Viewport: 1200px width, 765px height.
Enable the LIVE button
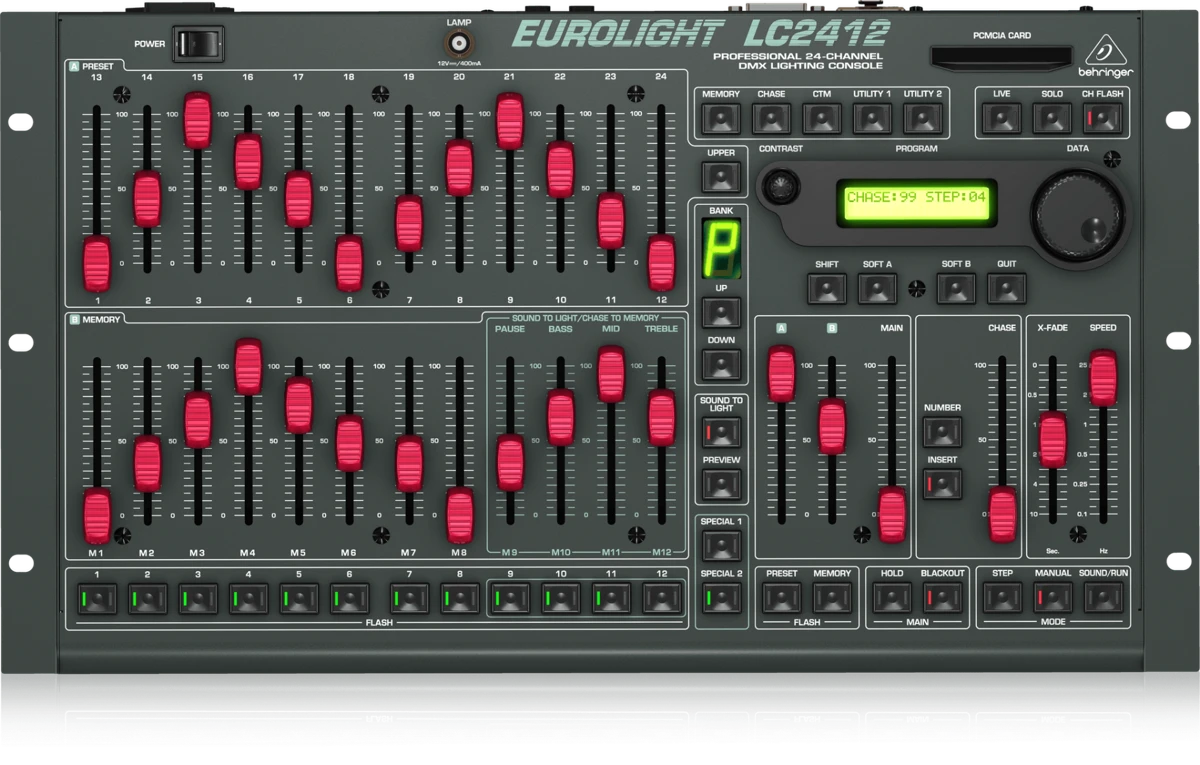(x=1001, y=118)
